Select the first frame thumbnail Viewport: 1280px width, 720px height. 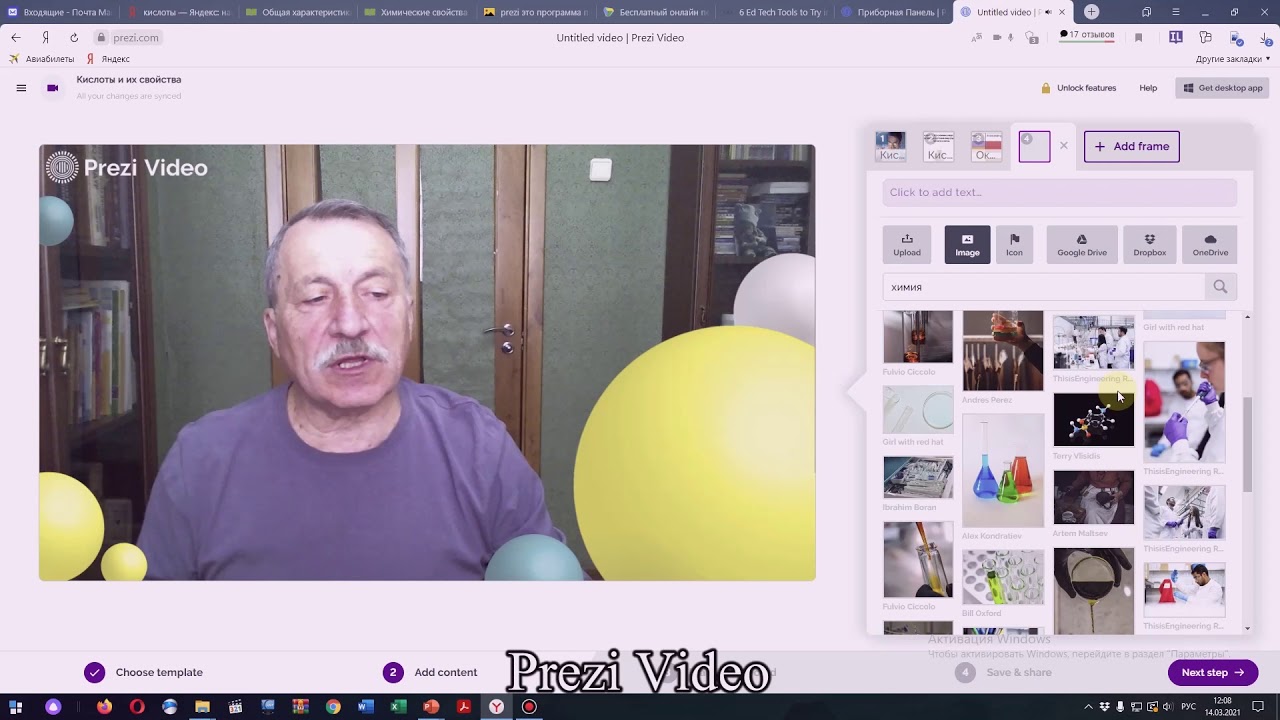click(890, 147)
